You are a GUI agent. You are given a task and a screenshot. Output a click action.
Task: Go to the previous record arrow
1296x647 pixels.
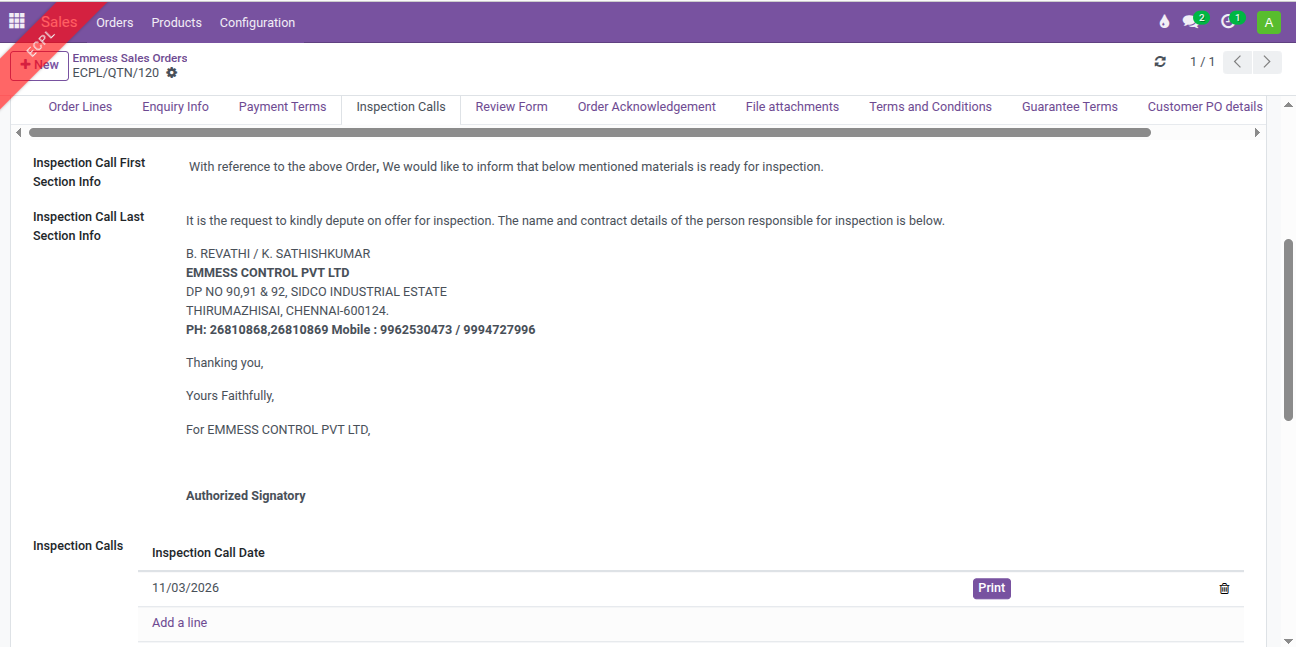point(1237,62)
